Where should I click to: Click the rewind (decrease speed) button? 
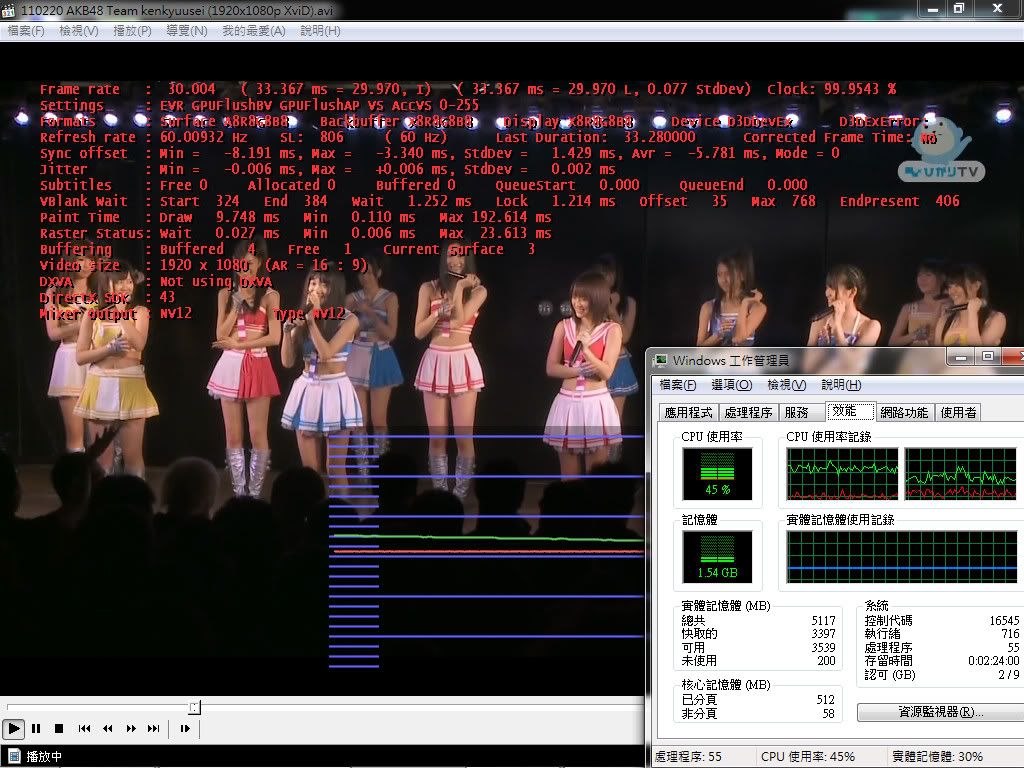108,729
